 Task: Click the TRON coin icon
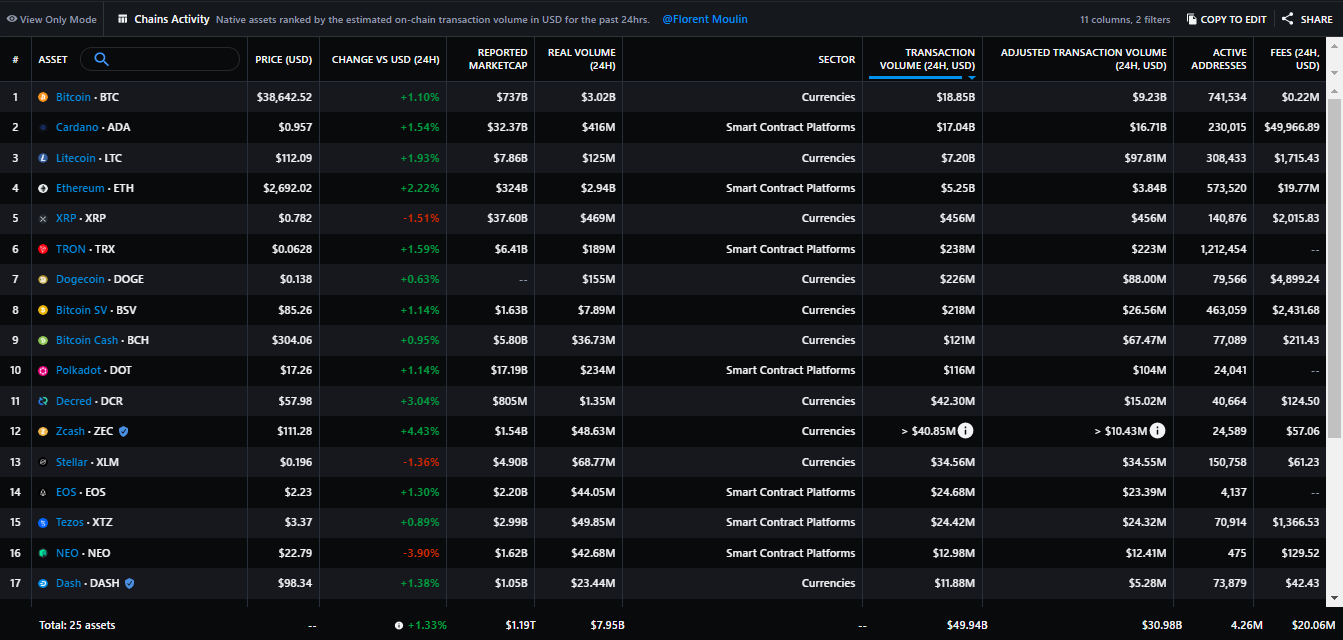(x=43, y=249)
